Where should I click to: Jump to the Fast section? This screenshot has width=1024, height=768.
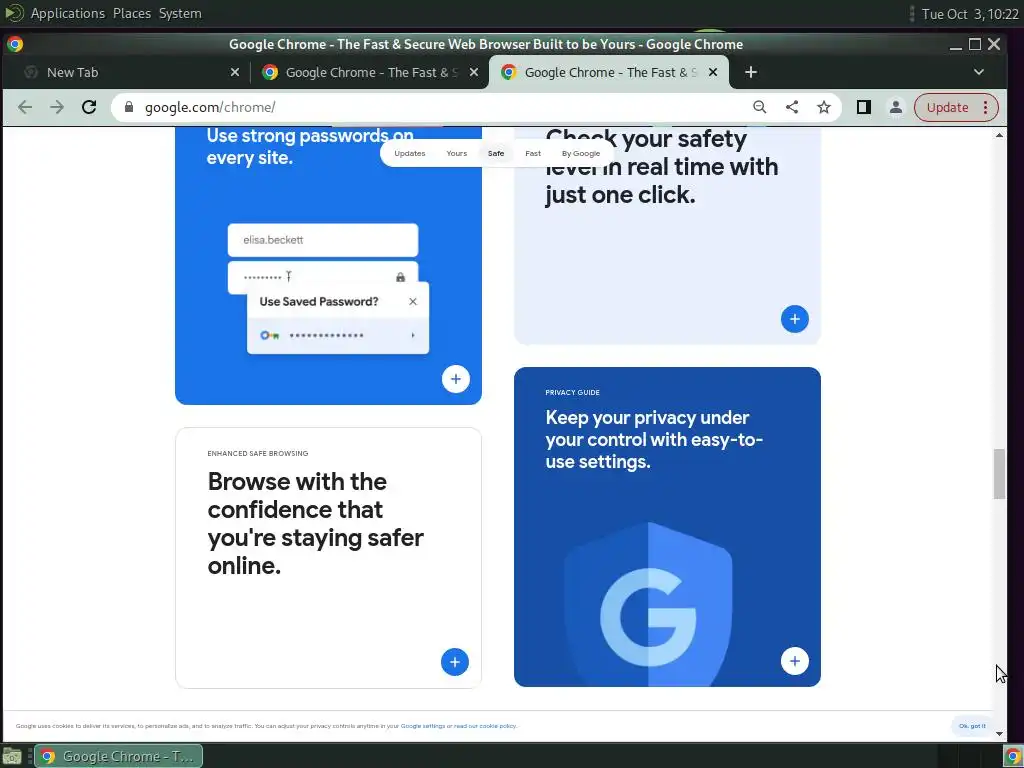click(x=533, y=153)
